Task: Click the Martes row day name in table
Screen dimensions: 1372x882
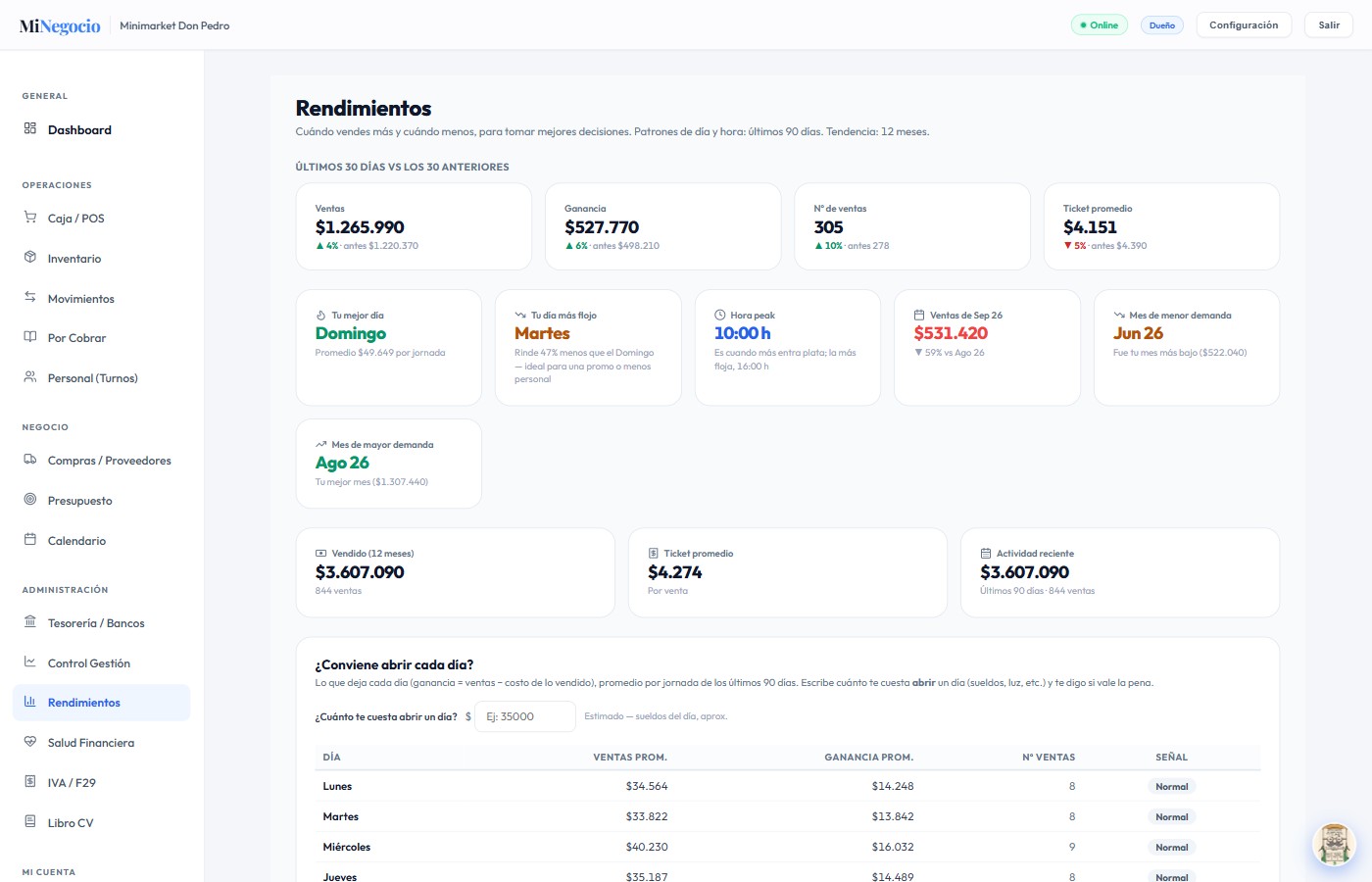Action: point(341,816)
